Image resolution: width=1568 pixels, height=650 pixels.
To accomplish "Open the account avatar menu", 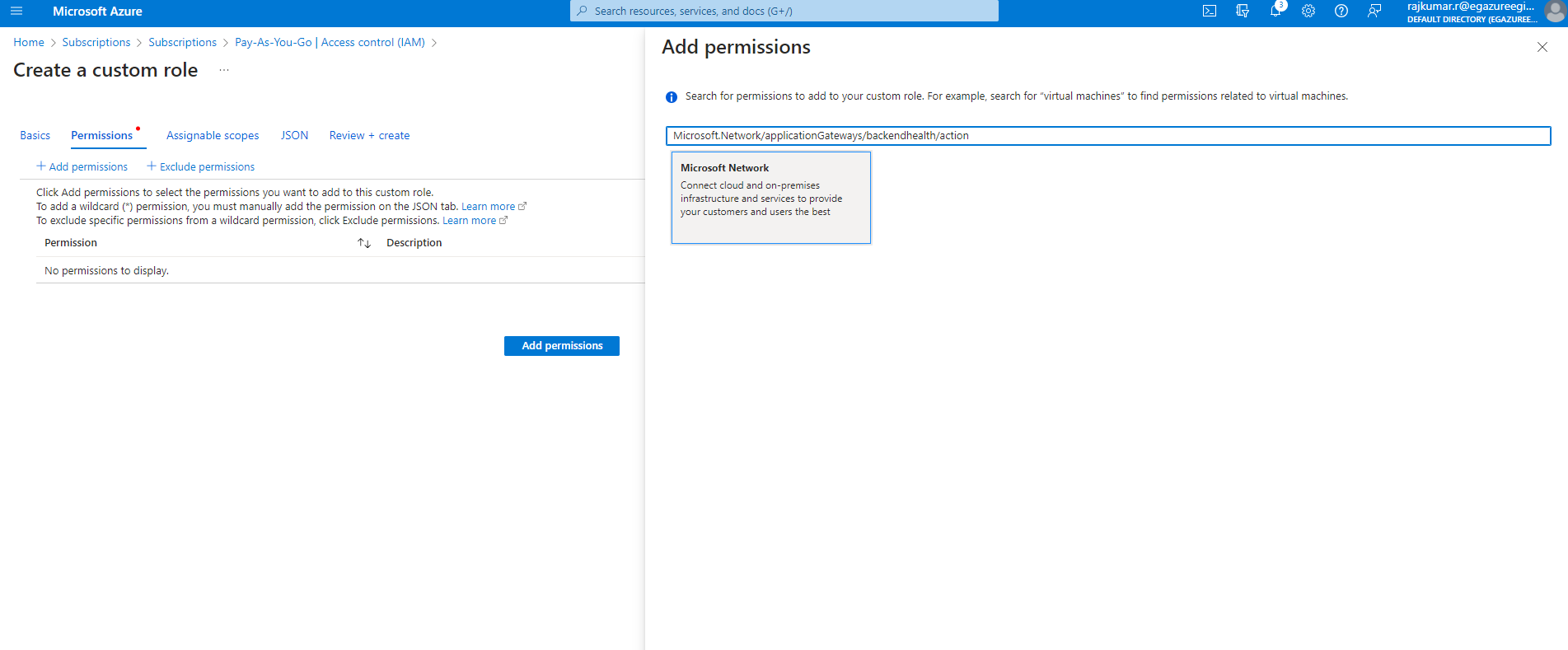I will 1555,12.
